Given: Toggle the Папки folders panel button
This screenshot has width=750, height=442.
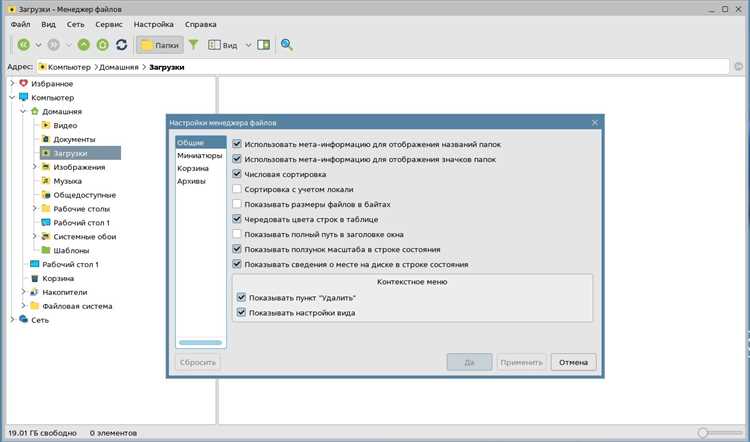Looking at the screenshot, I should (160, 45).
